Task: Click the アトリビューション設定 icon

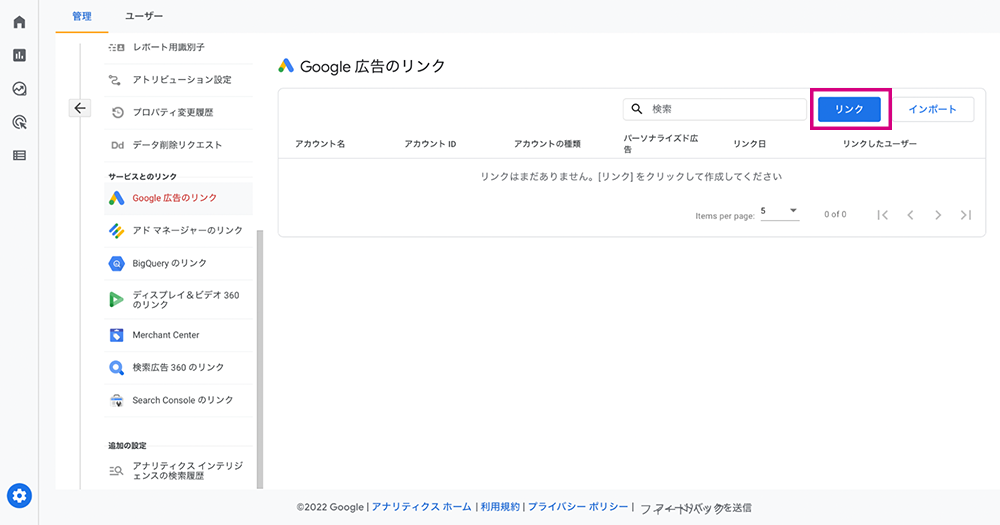Action: click(115, 80)
